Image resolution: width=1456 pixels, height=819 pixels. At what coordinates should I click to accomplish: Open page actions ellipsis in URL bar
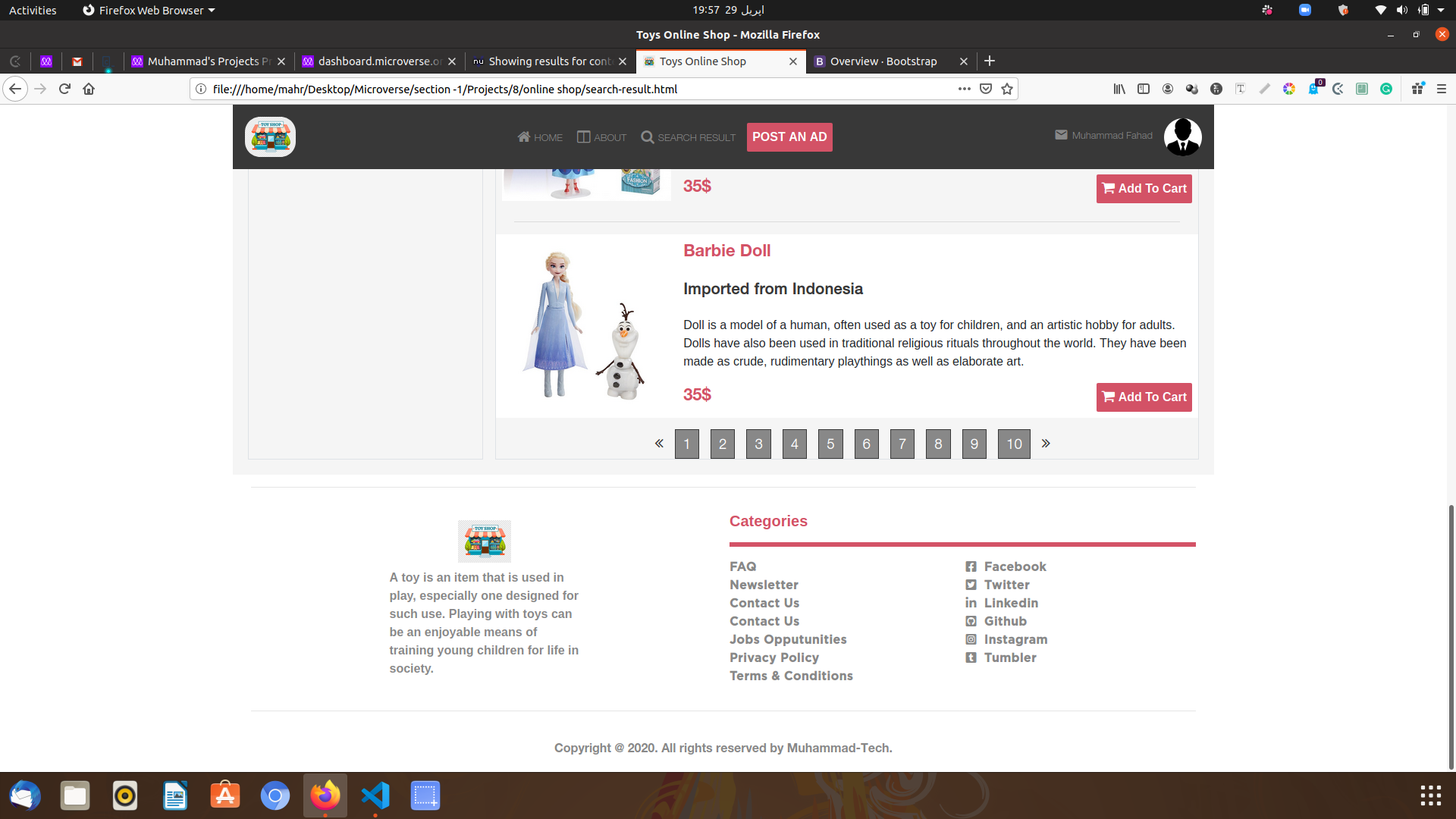coord(964,89)
